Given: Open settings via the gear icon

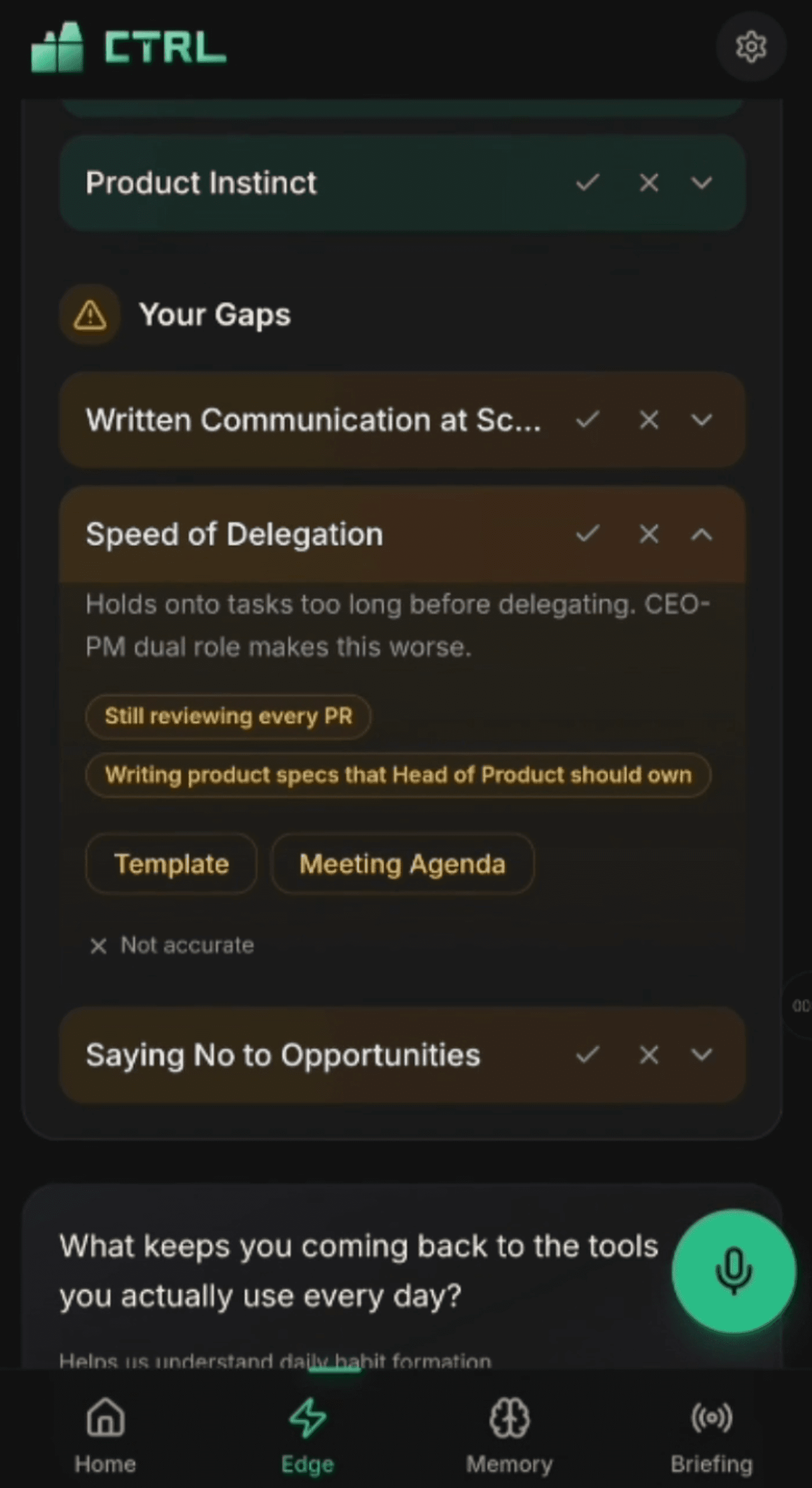Looking at the screenshot, I should pos(750,47).
